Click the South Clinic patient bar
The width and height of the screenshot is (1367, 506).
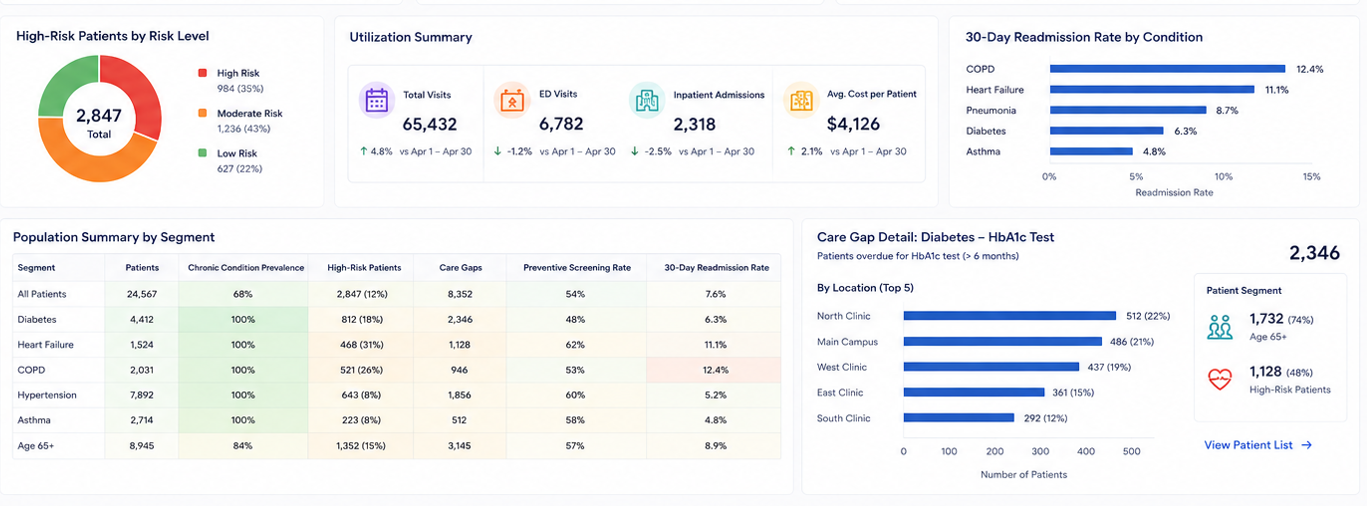(x=958, y=418)
